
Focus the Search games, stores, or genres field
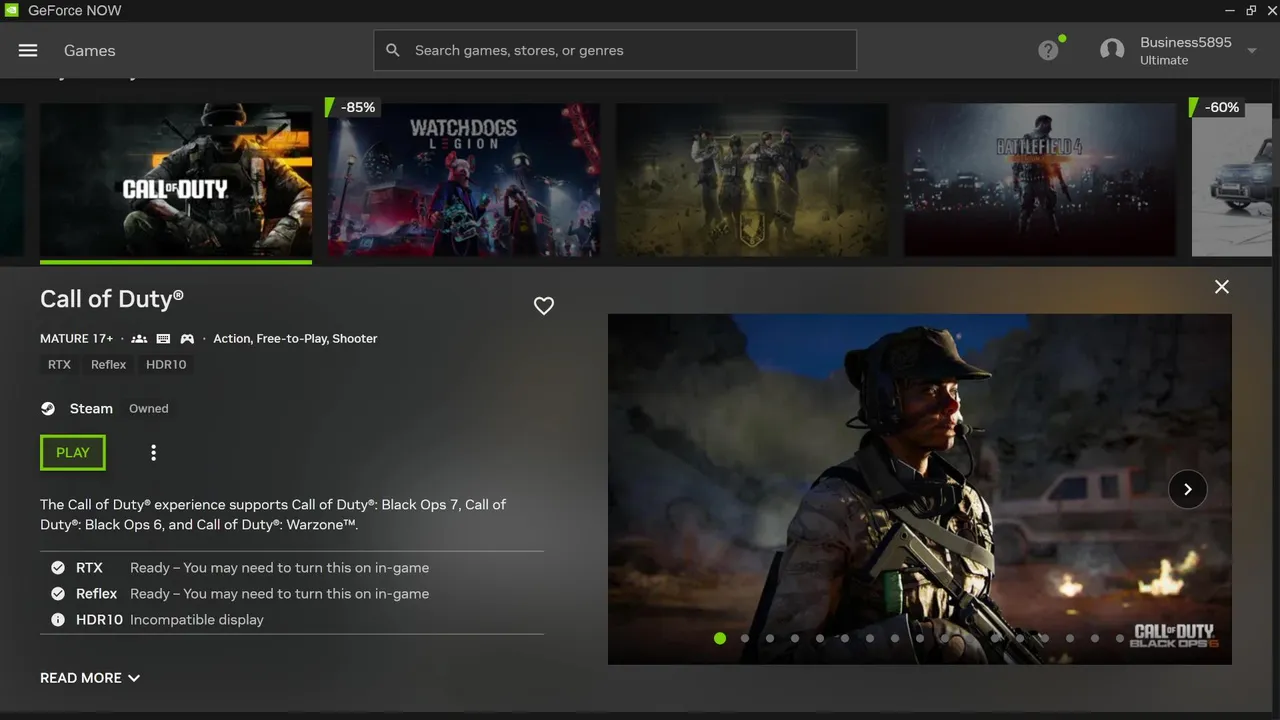pos(615,50)
